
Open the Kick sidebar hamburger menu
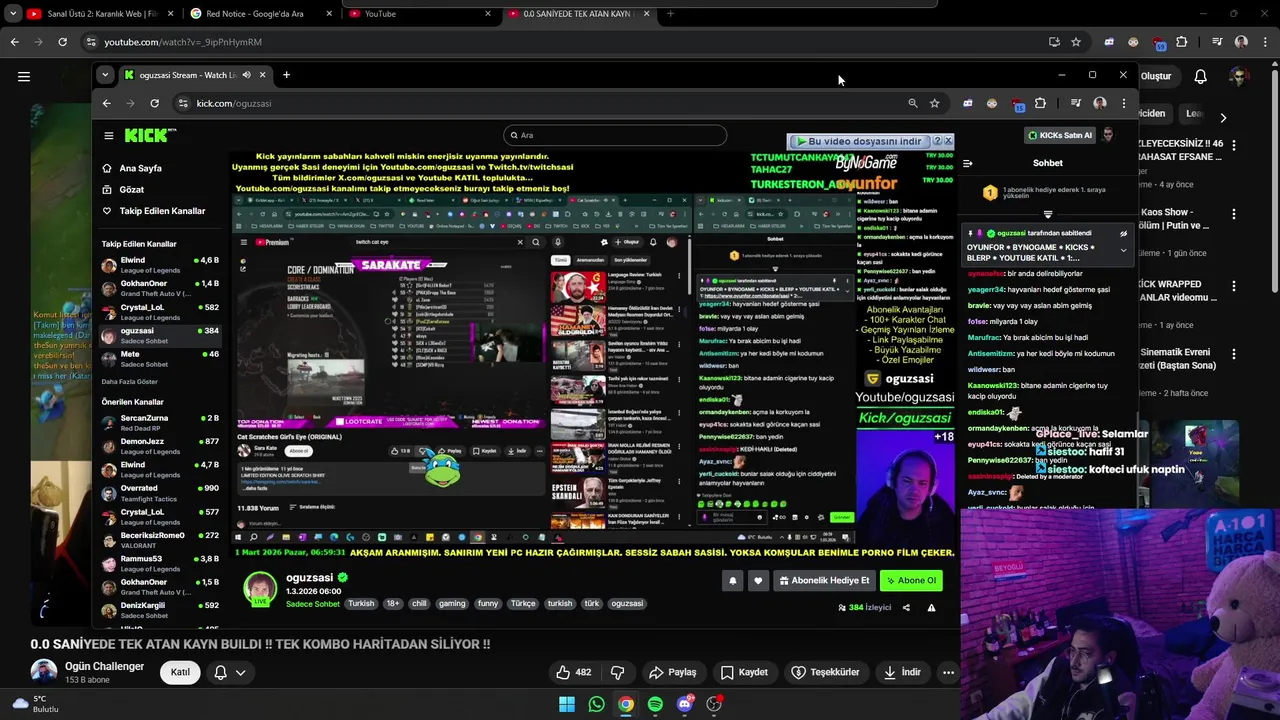108,135
